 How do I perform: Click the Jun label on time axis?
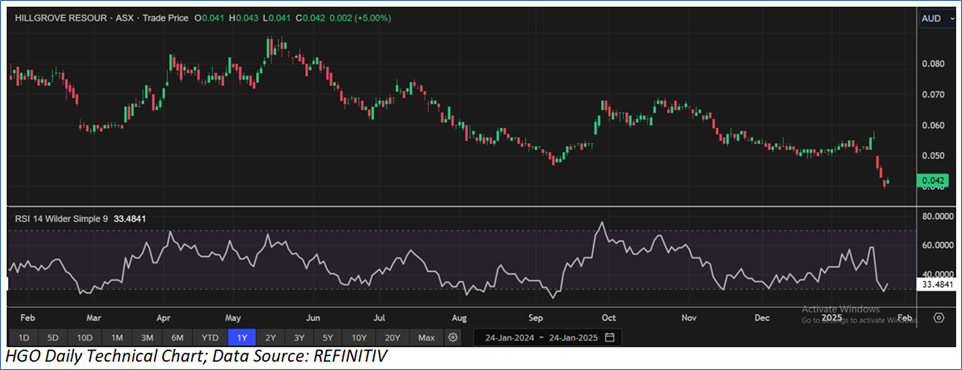(x=313, y=318)
